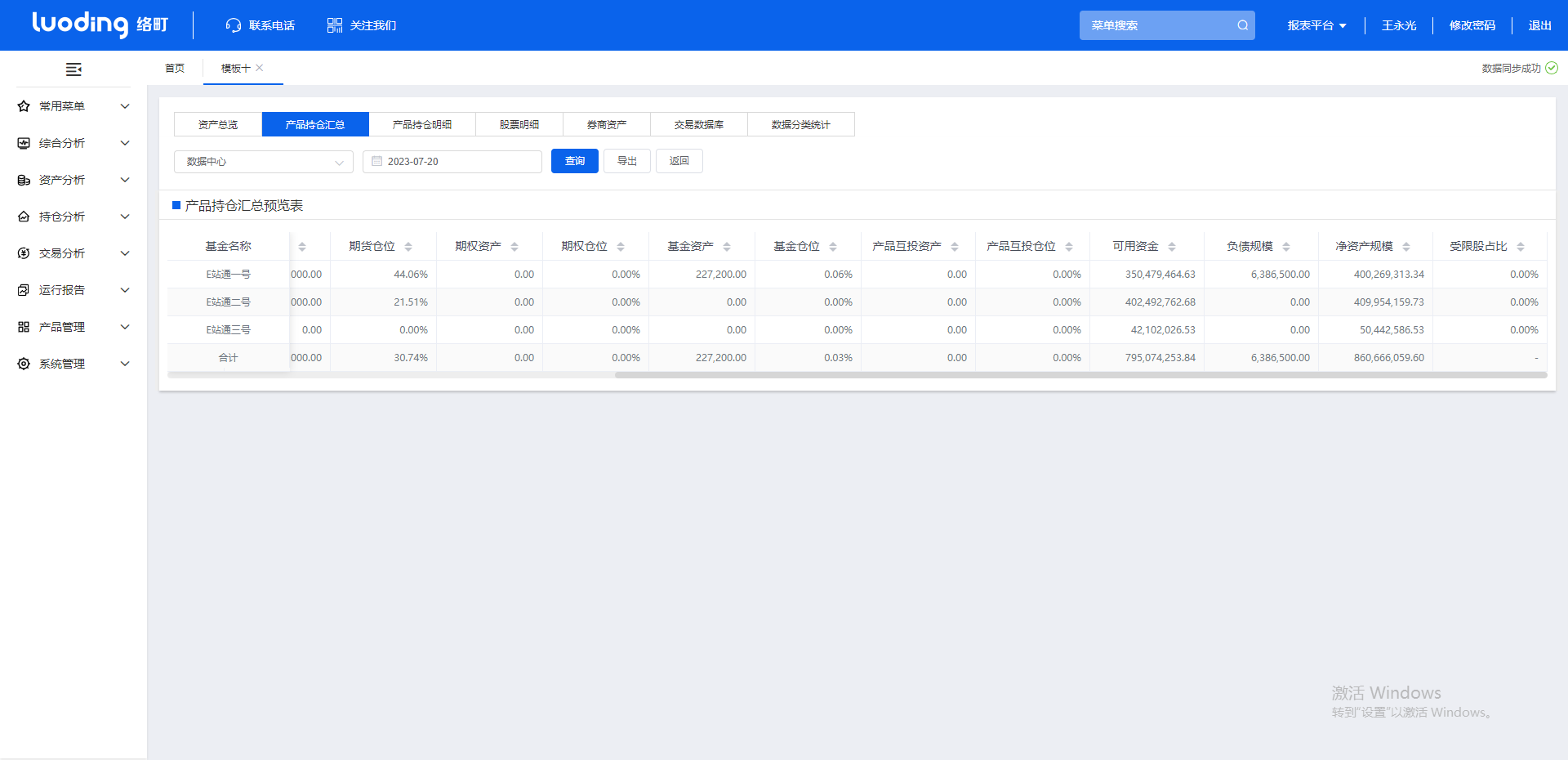Click the star icon for 常用菜单
Viewport: 1568px width, 760px height.
pos(24,106)
